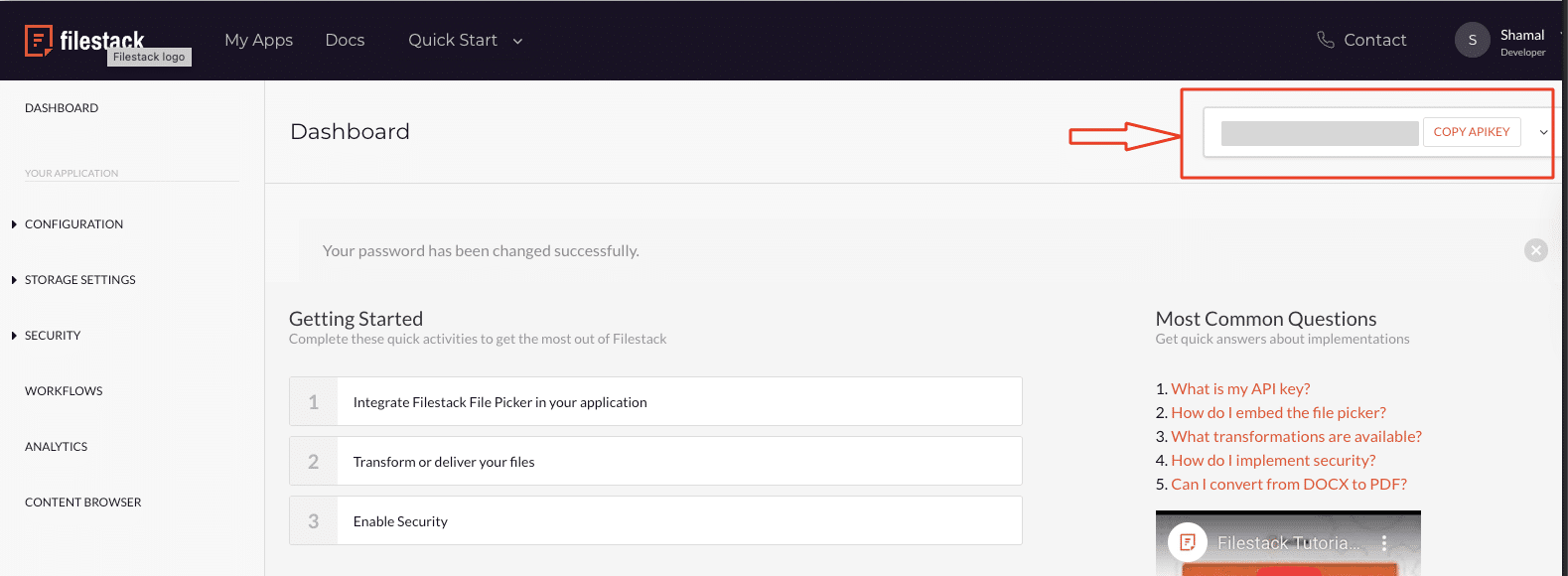Select Dashboard in the sidebar

pos(62,108)
